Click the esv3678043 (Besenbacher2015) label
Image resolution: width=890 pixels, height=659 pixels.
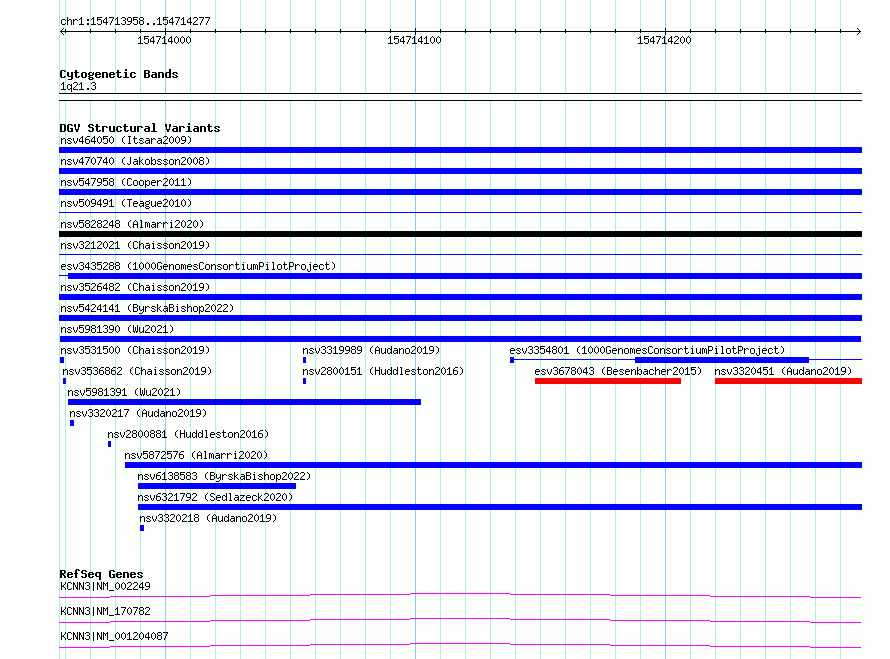pos(618,371)
